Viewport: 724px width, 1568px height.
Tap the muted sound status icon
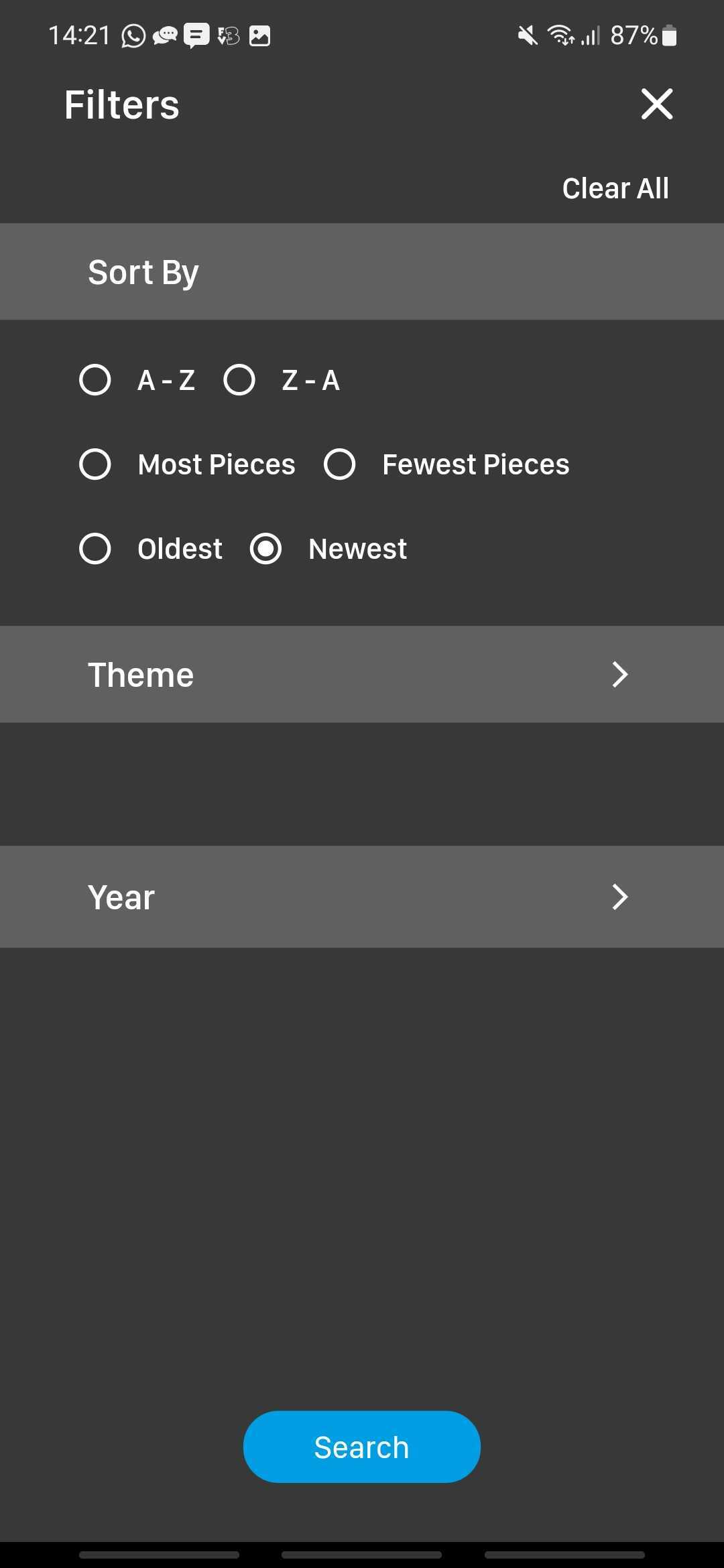528,36
